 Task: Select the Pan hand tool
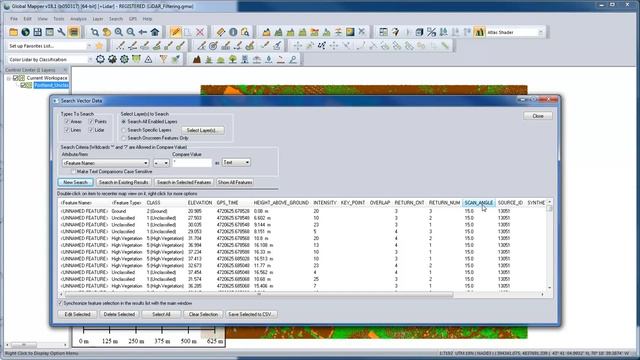(x=107, y=32)
